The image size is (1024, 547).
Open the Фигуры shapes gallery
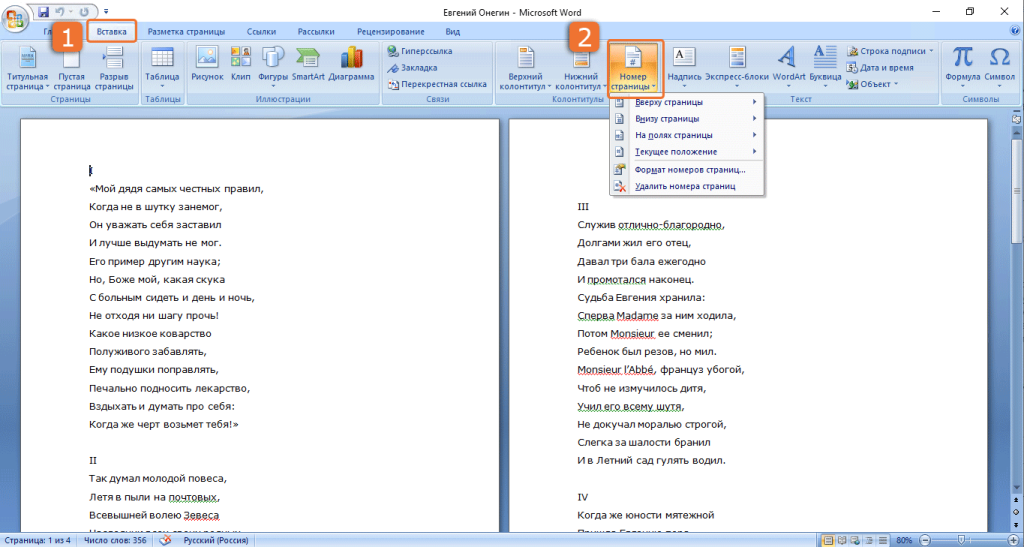coord(272,67)
